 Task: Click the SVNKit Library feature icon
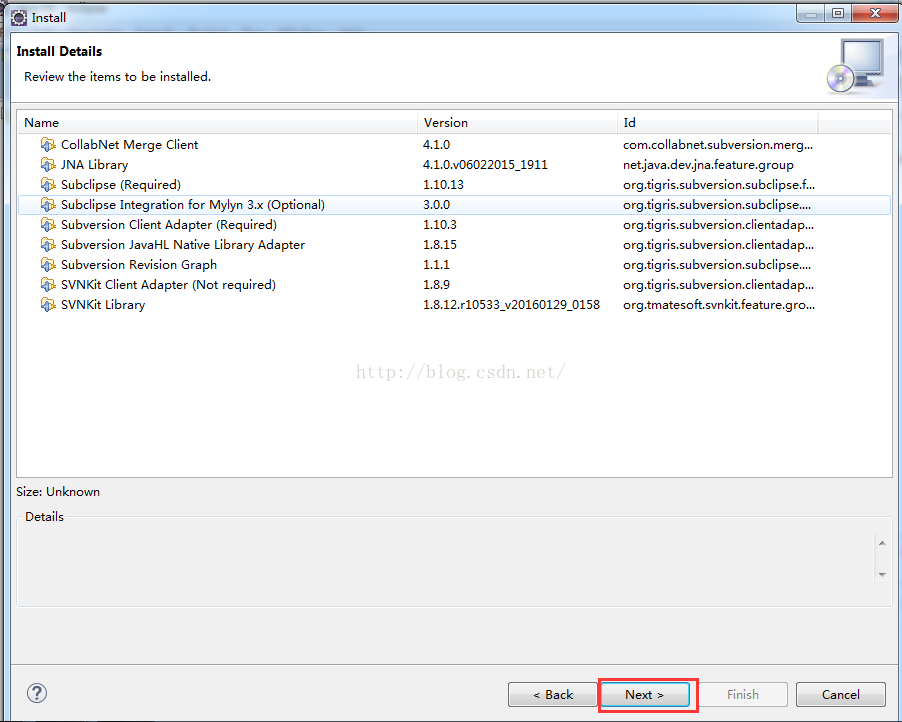(x=48, y=305)
